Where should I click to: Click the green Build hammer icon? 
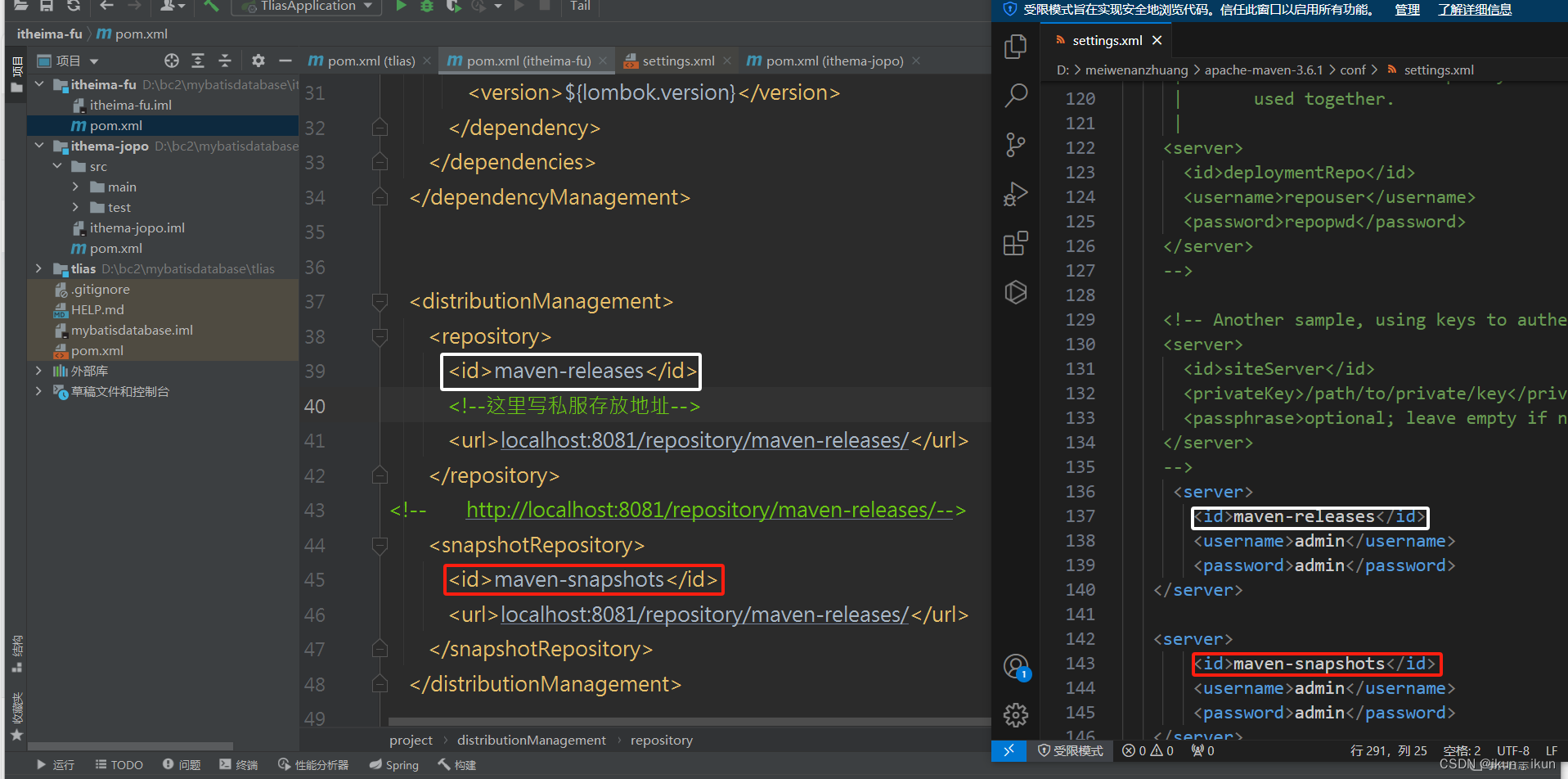[211, 6]
